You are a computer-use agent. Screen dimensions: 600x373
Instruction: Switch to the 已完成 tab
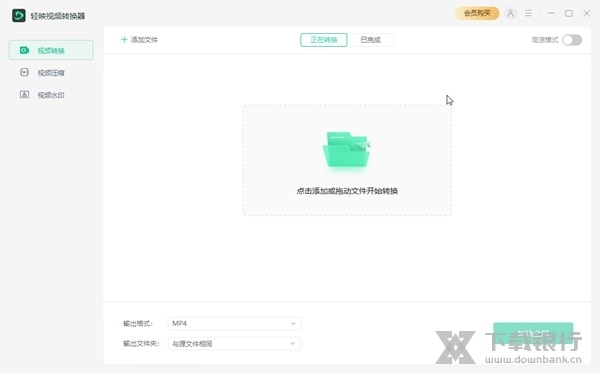point(370,40)
